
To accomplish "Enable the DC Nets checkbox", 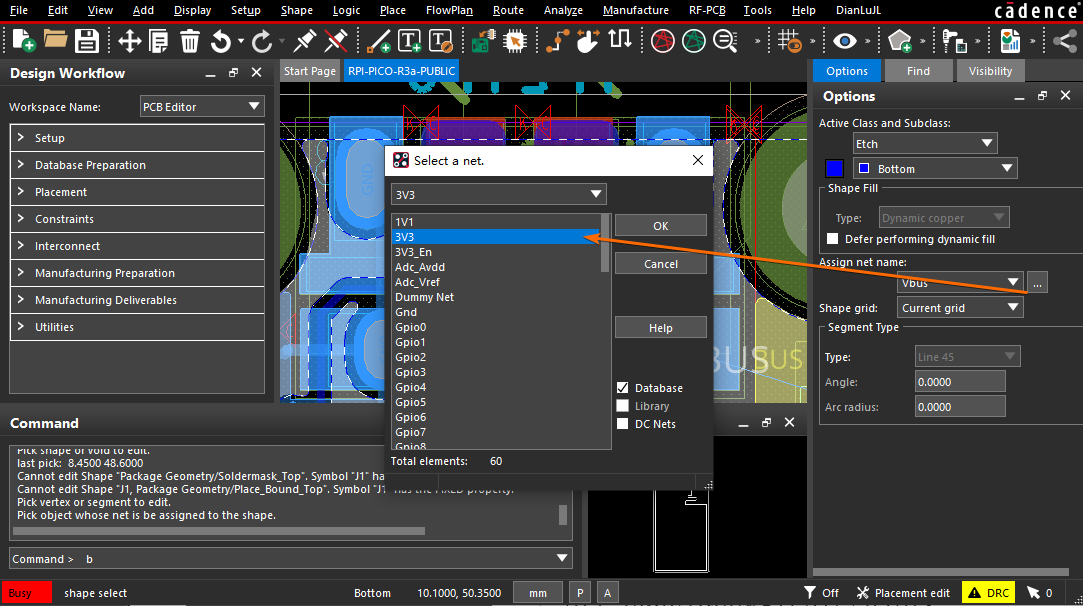I will pyautogui.click(x=623, y=424).
